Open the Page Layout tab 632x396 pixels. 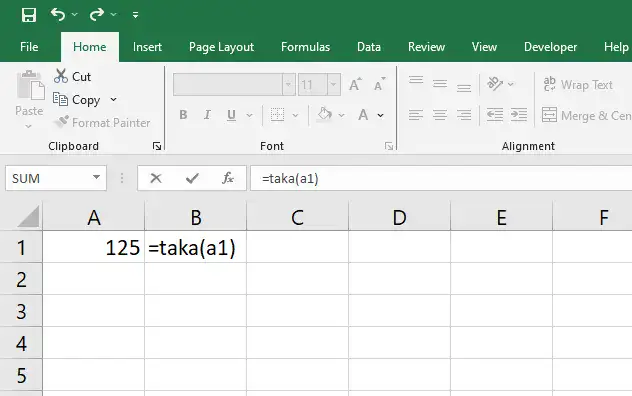(221, 47)
